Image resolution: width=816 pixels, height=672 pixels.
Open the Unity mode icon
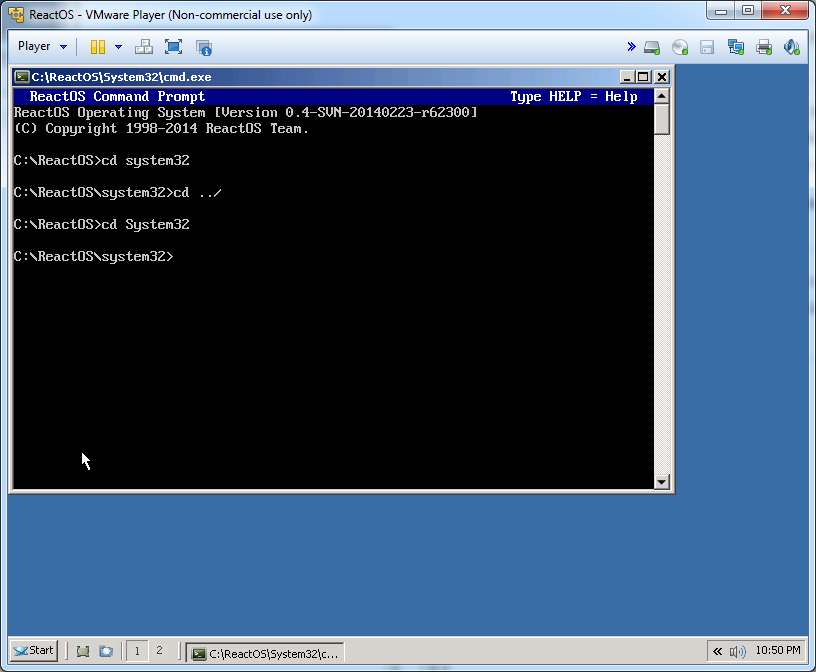pyautogui.click(x=203, y=47)
